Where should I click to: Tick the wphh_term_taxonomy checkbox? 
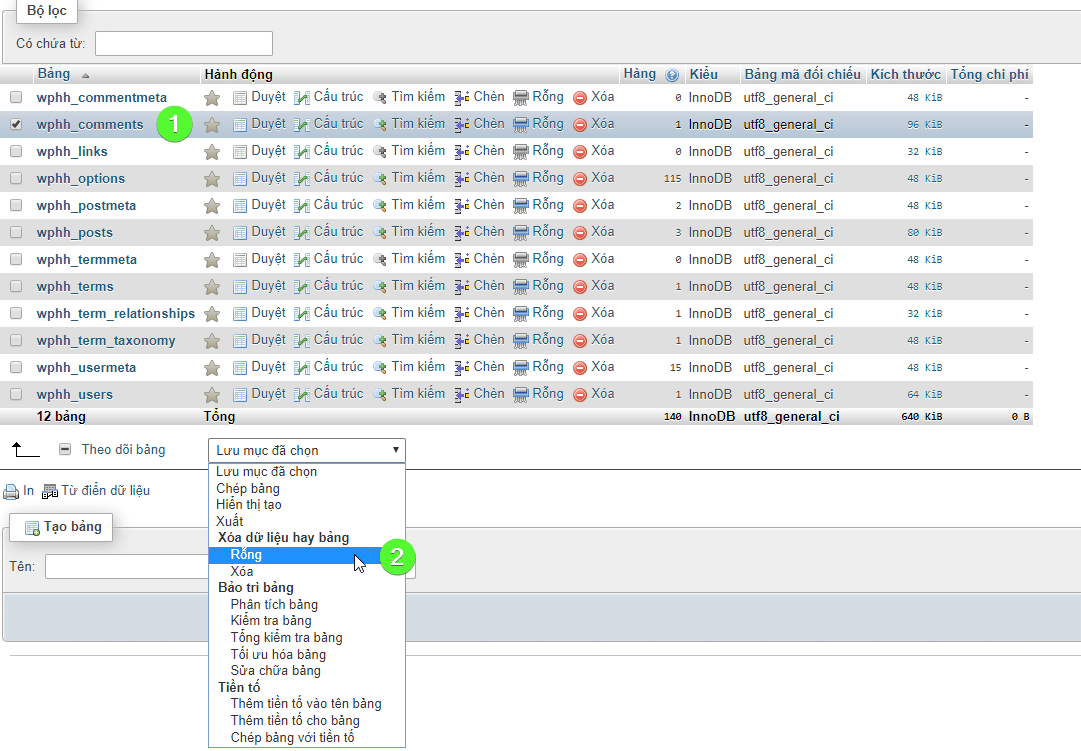tap(16, 341)
